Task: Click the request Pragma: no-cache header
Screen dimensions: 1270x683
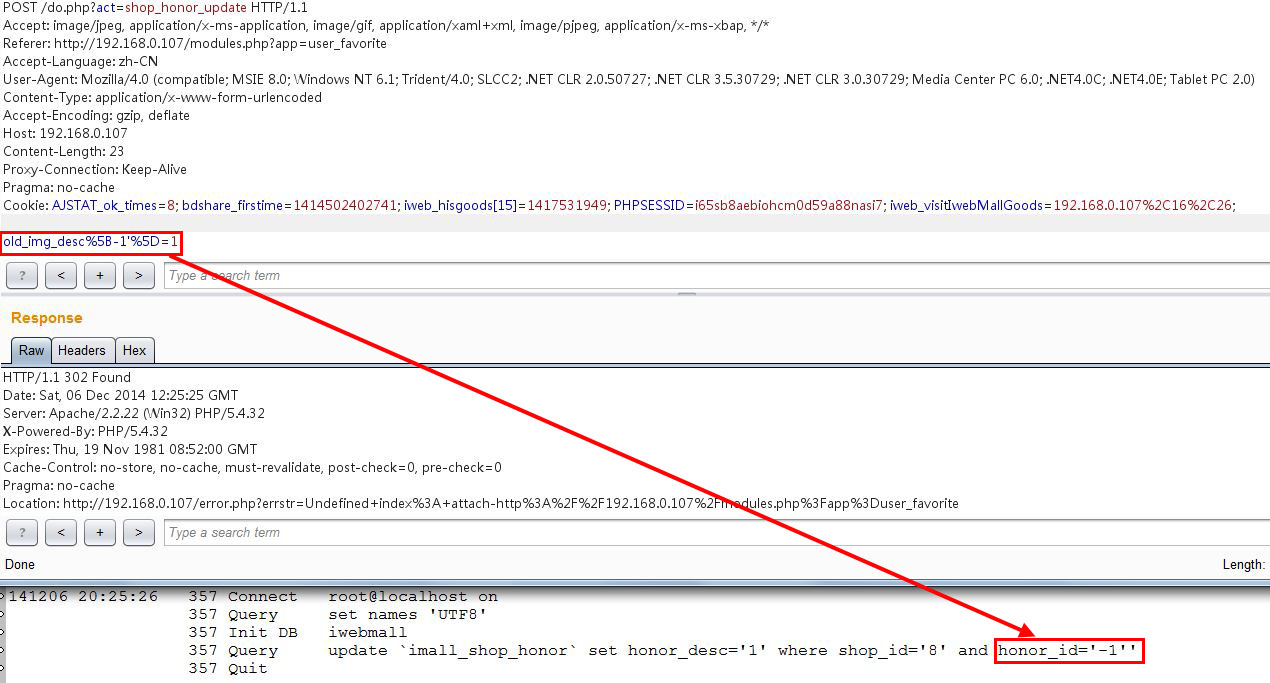Action: 59,187
